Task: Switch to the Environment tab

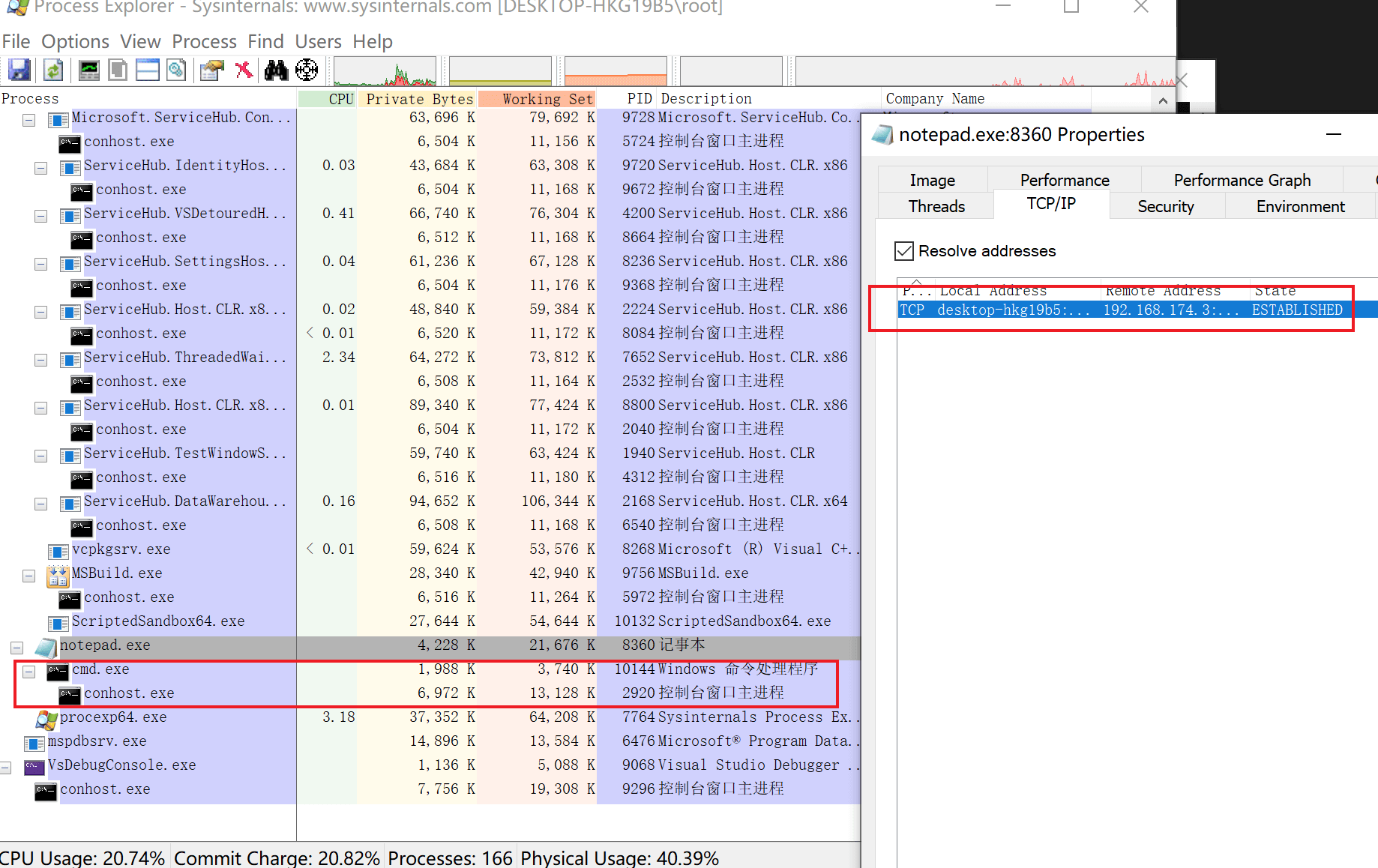Action: (1301, 206)
